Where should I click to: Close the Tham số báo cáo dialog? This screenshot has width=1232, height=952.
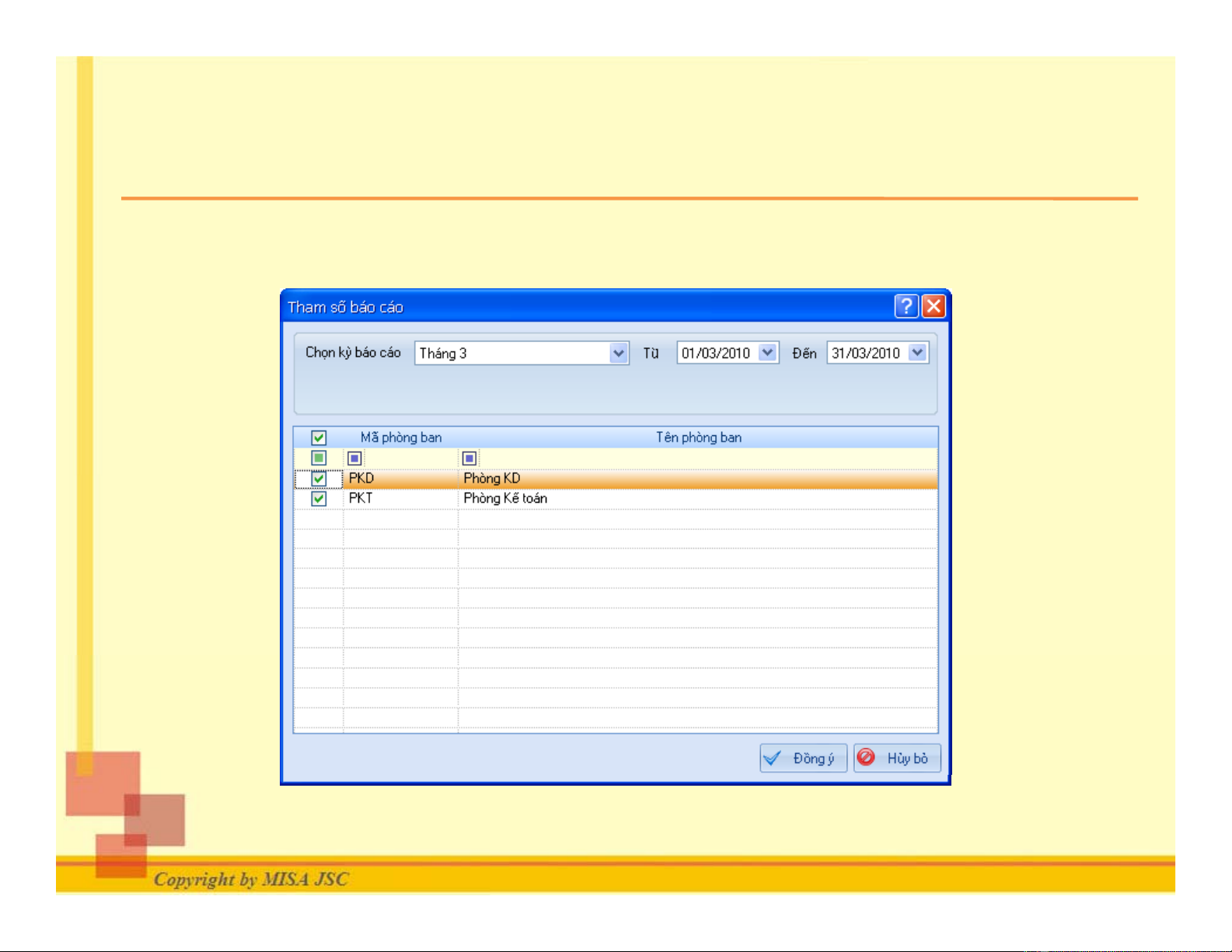934,306
